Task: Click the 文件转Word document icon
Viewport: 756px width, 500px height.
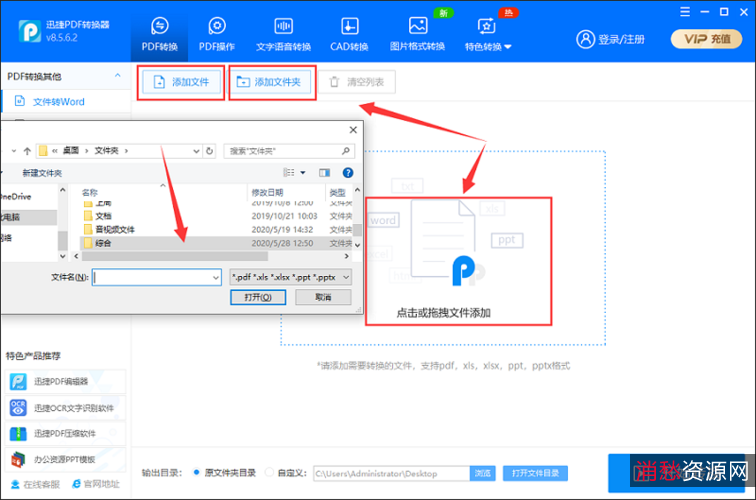Action: click(x=20, y=101)
